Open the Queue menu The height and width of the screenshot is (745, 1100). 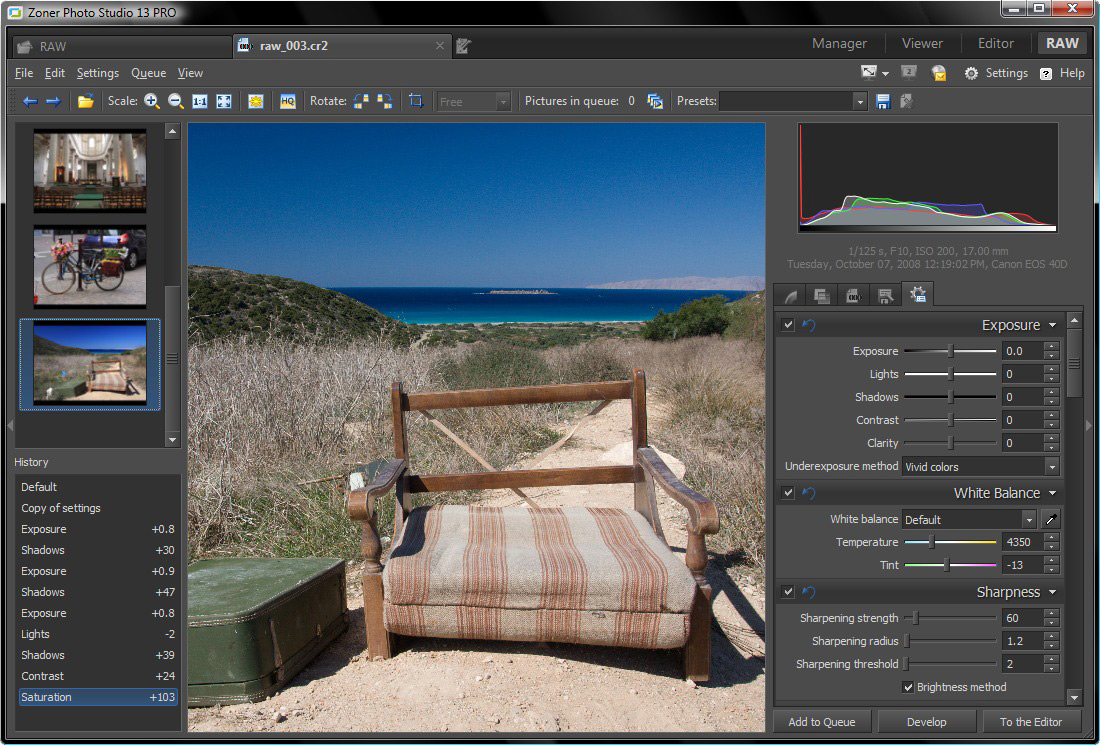click(148, 72)
